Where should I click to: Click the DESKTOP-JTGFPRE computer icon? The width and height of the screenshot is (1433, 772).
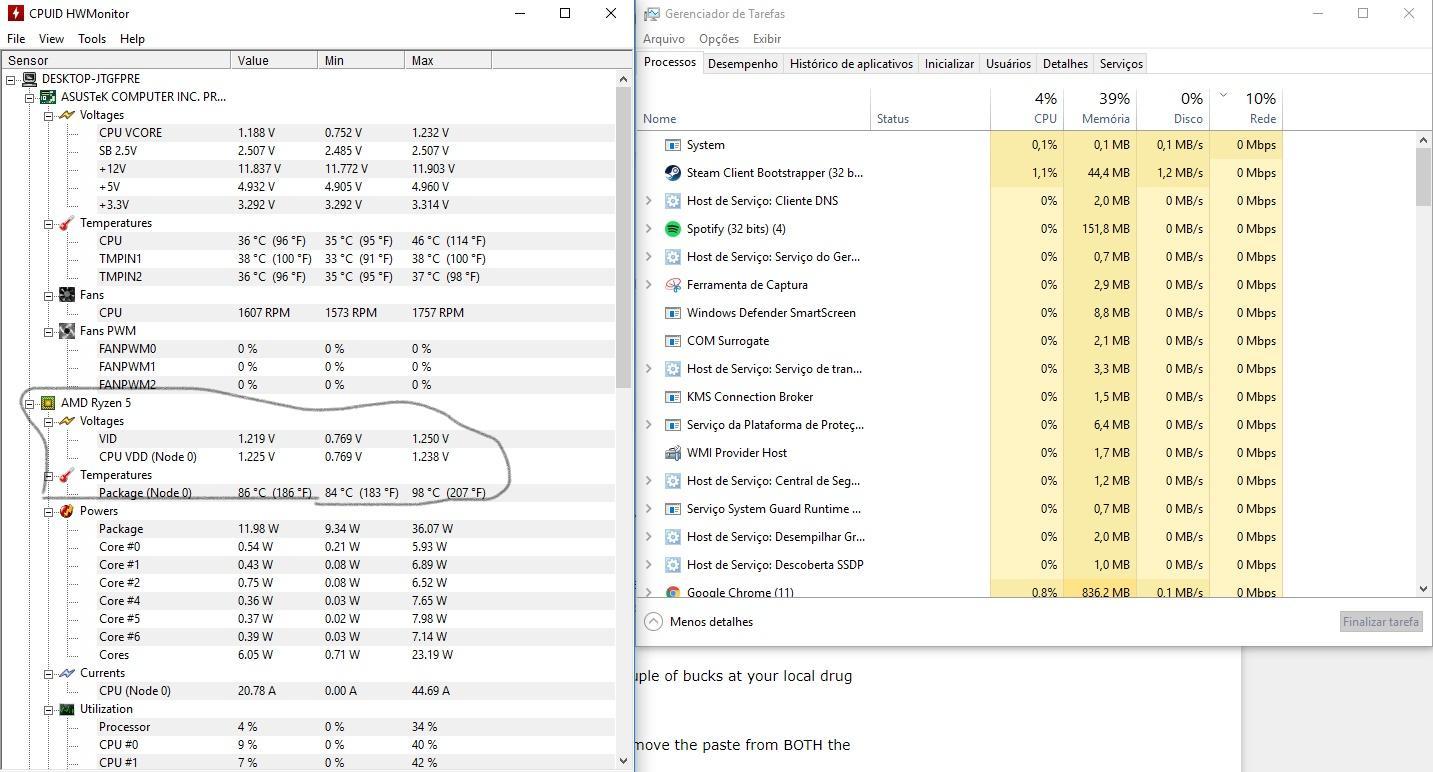tap(29, 79)
